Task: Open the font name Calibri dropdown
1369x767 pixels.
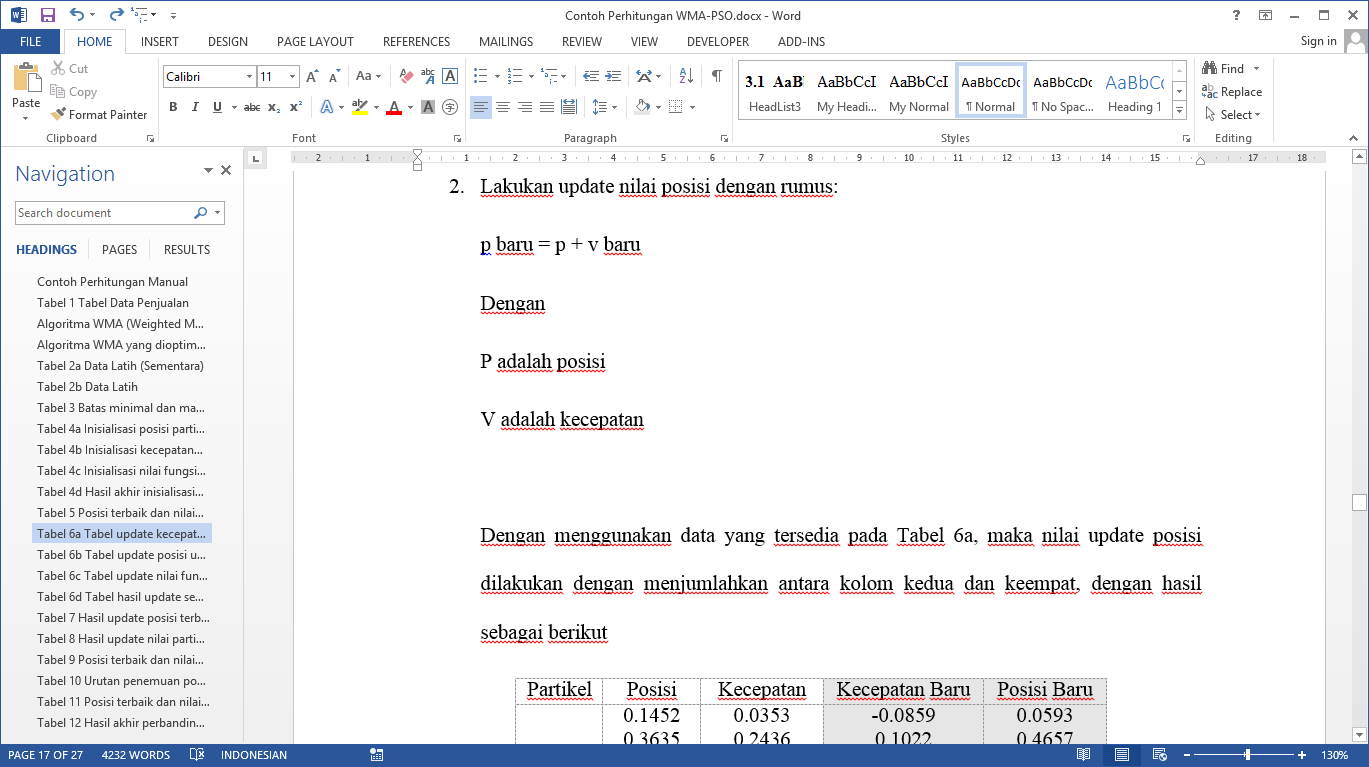Action: click(249, 77)
